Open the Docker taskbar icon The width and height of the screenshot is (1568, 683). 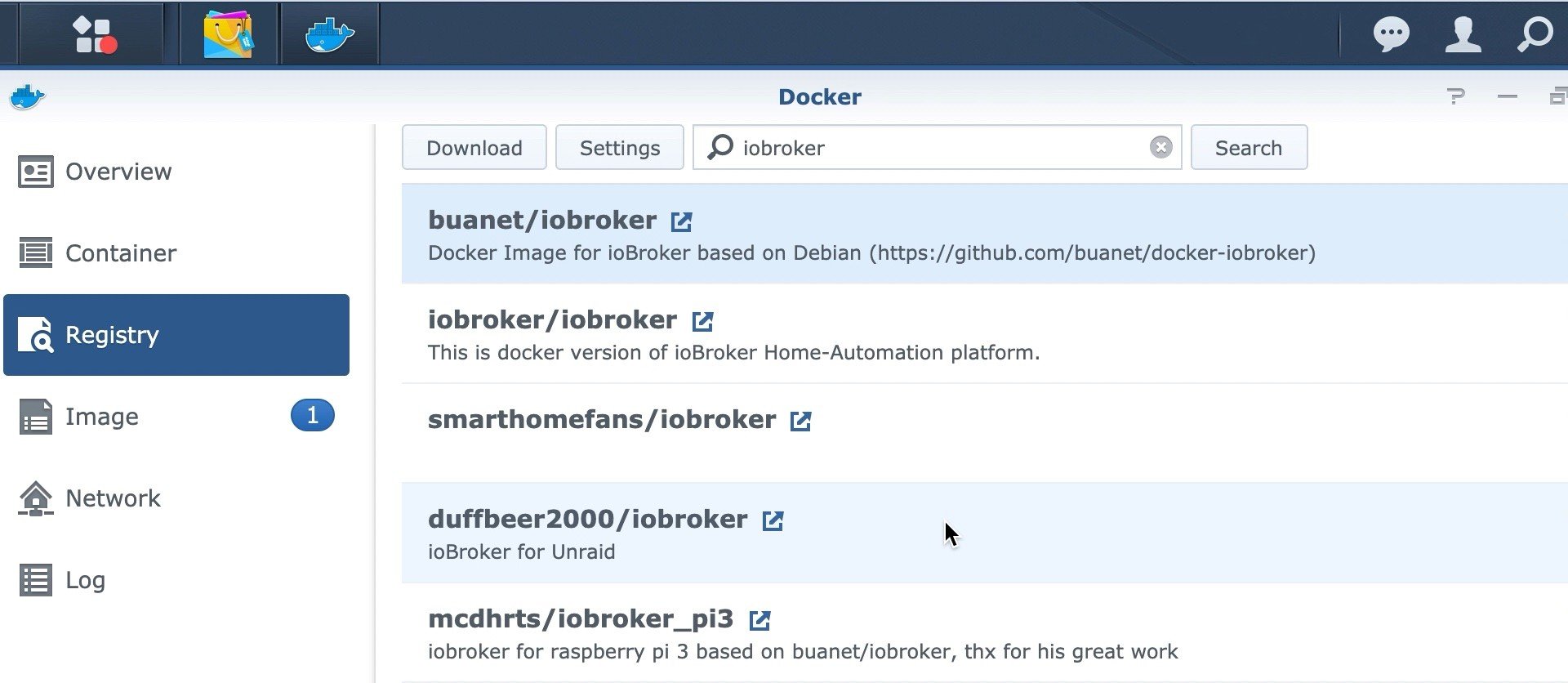click(x=329, y=35)
